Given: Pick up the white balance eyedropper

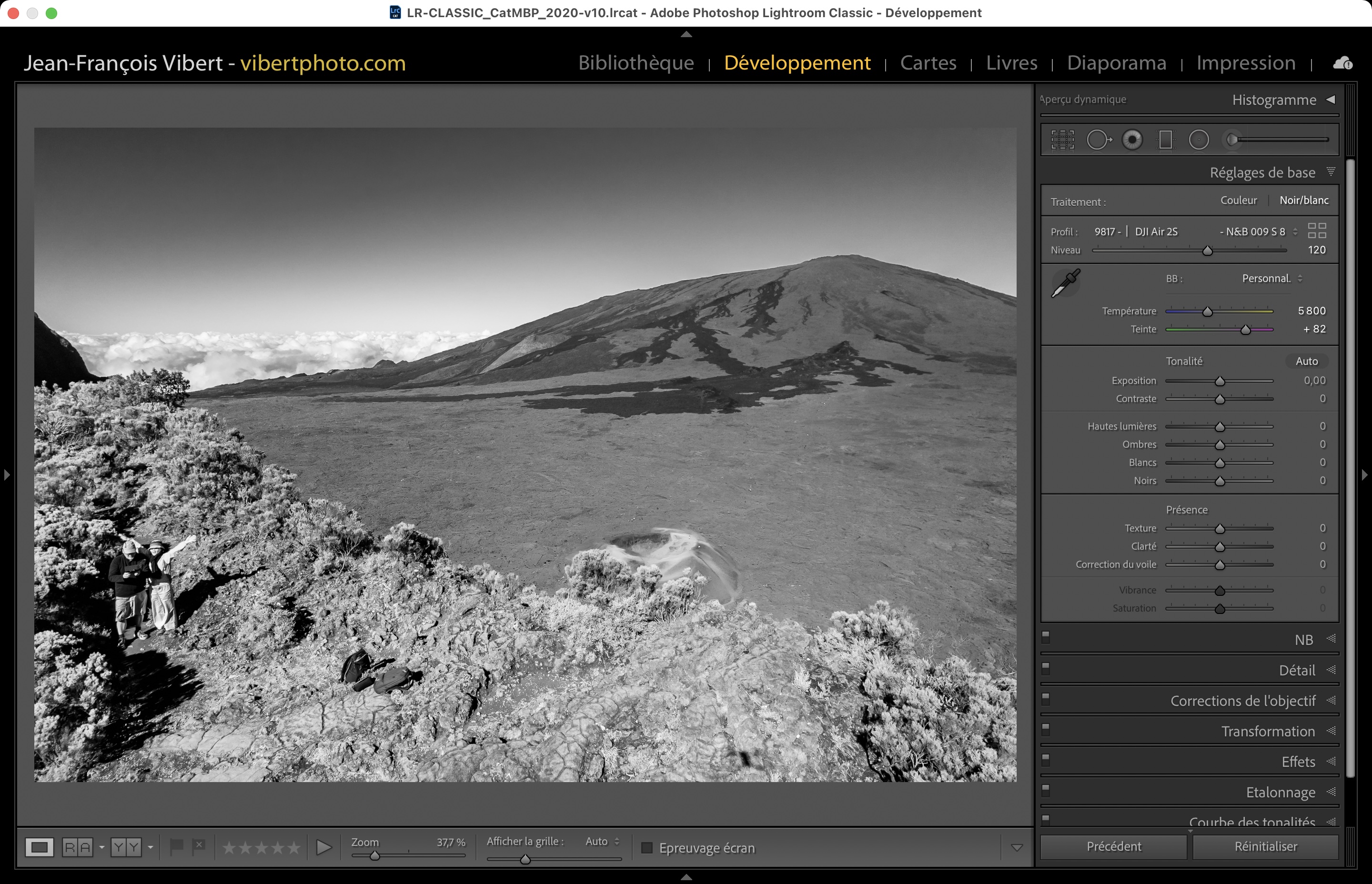Looking at the screenshot, I should click(1066, 283).
